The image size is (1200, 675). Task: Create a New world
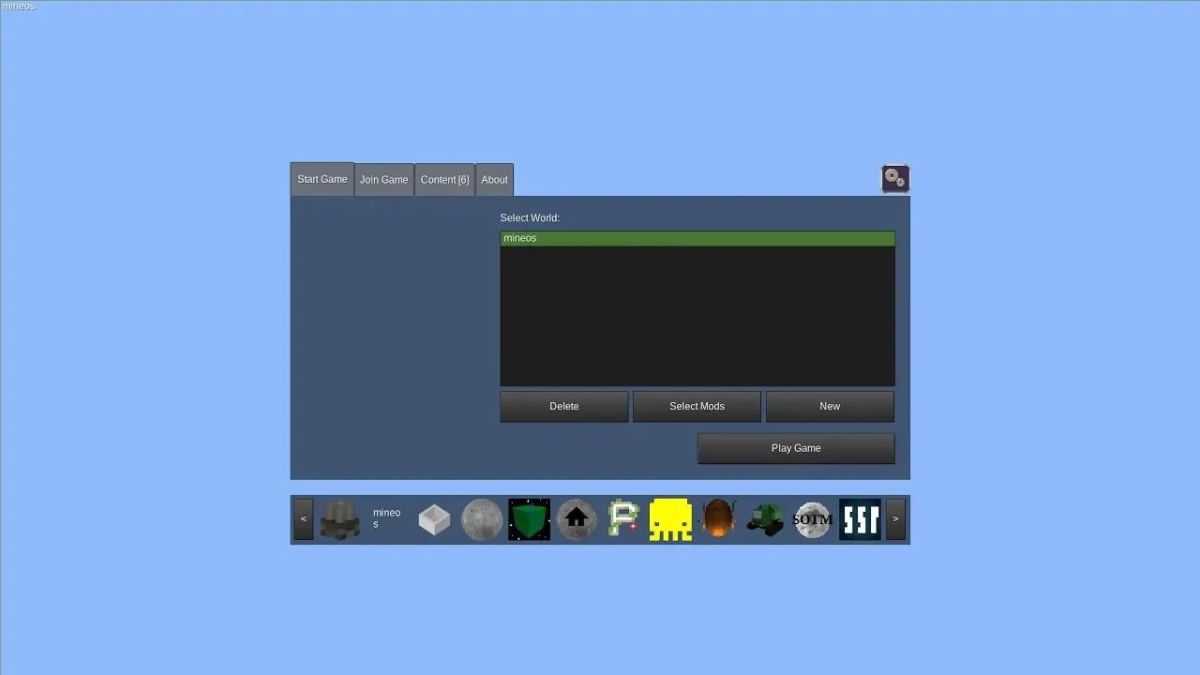pyautogui.click(x=830, y=406)
